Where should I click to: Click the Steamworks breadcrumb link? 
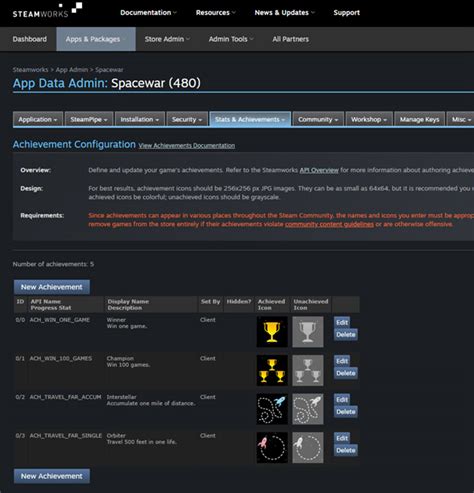(x=30, y=70)
